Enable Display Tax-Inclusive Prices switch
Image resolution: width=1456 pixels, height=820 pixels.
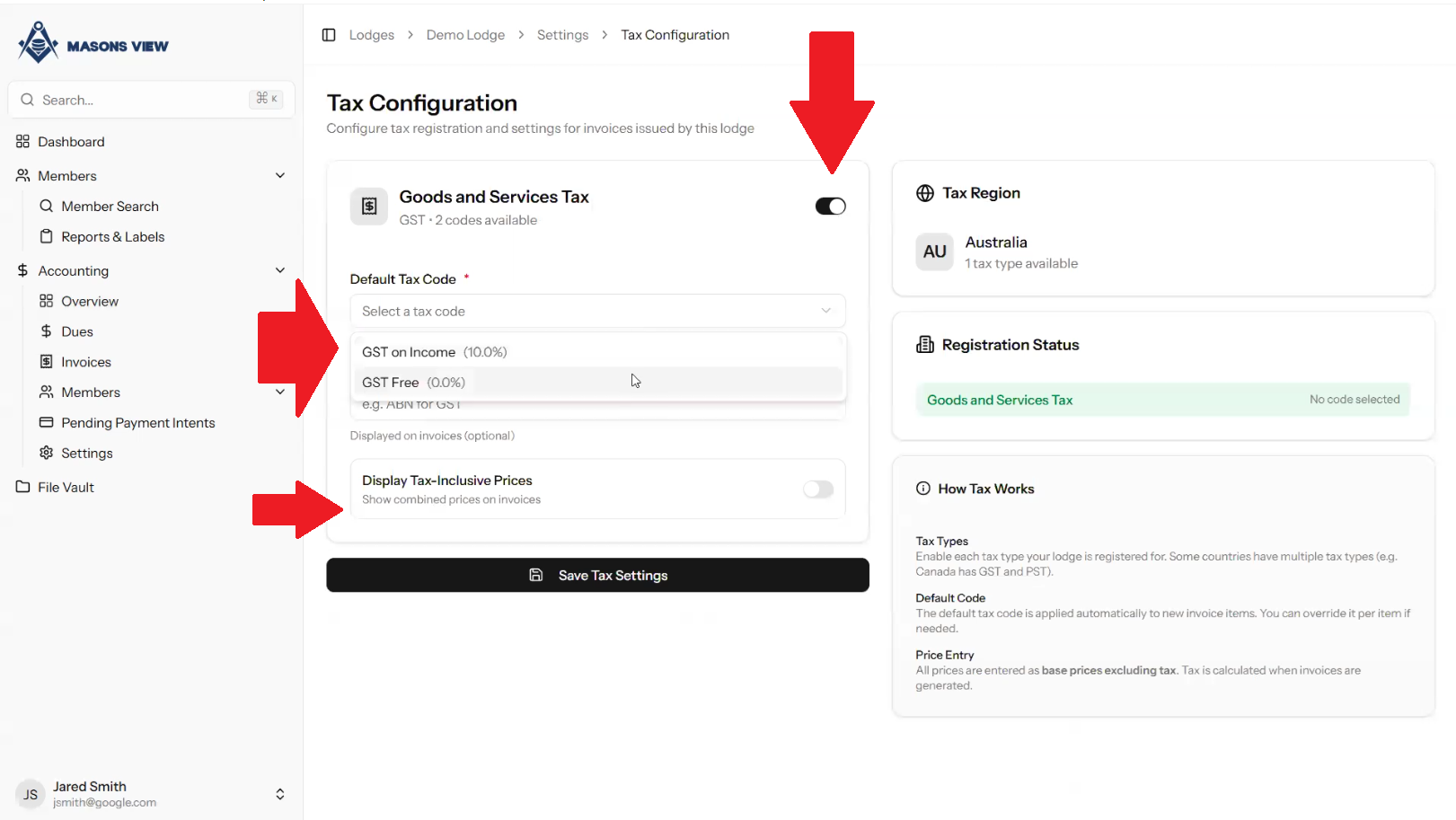[817, 489]
